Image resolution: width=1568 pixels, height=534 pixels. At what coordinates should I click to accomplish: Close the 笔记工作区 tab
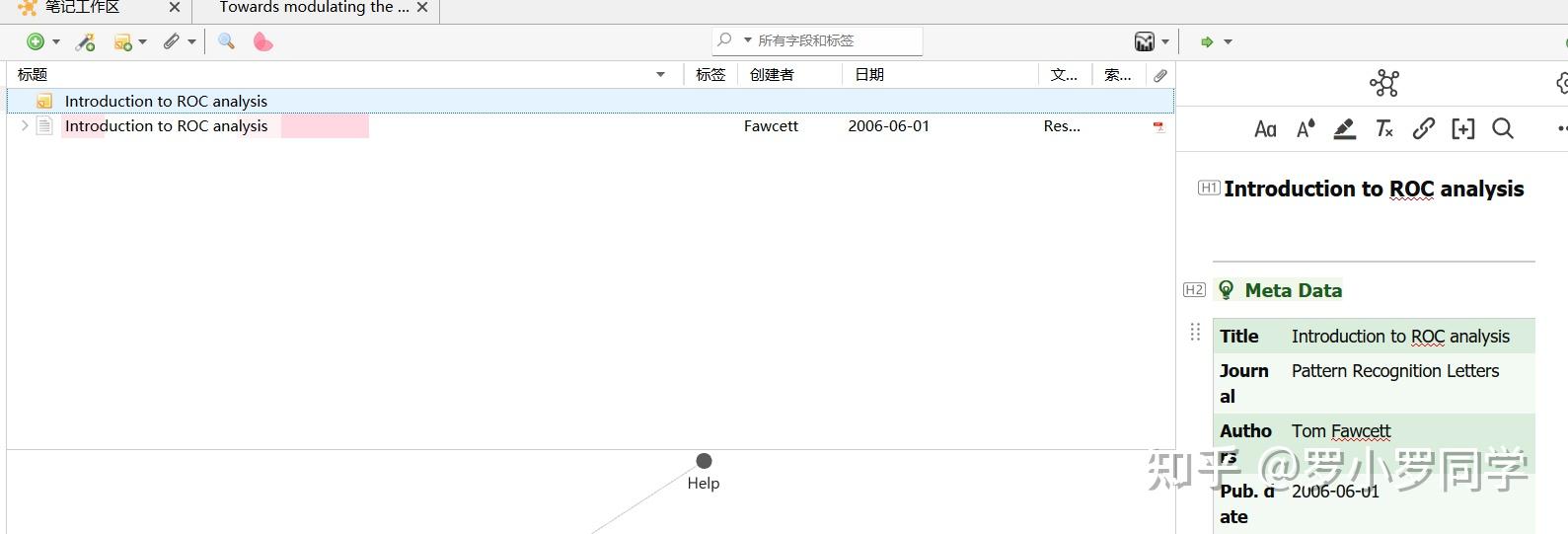[x=175, y=7]
